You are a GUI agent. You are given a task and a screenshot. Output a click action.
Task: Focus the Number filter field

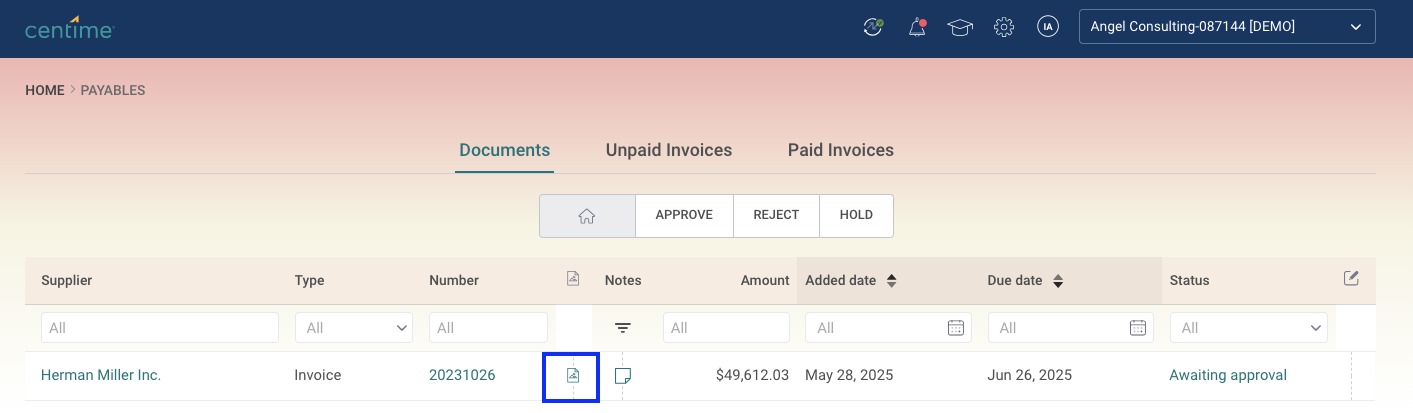[x=488, y=328]
